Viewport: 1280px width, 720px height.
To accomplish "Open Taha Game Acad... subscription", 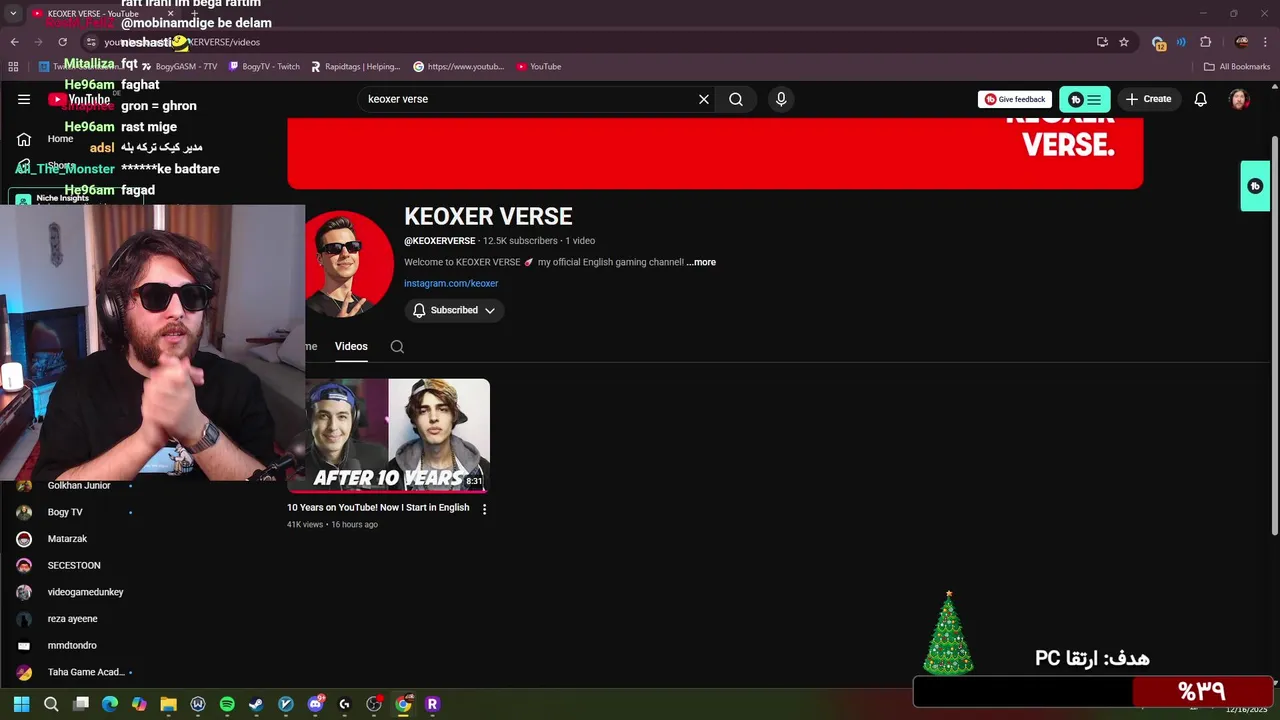I will pos(86,672).
